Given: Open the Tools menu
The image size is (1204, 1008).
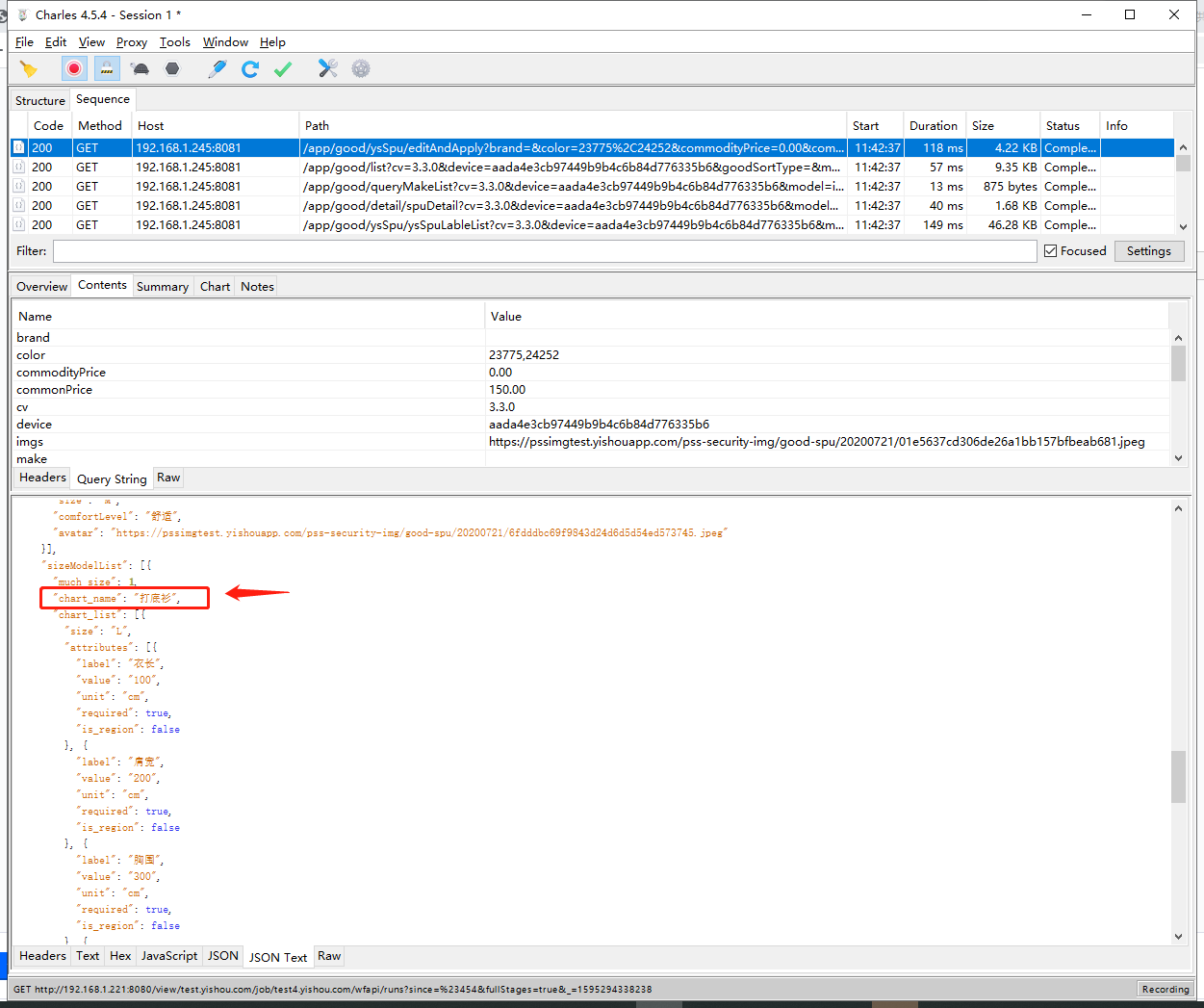Looking at the screenshot, I should (x=175, y=42).
